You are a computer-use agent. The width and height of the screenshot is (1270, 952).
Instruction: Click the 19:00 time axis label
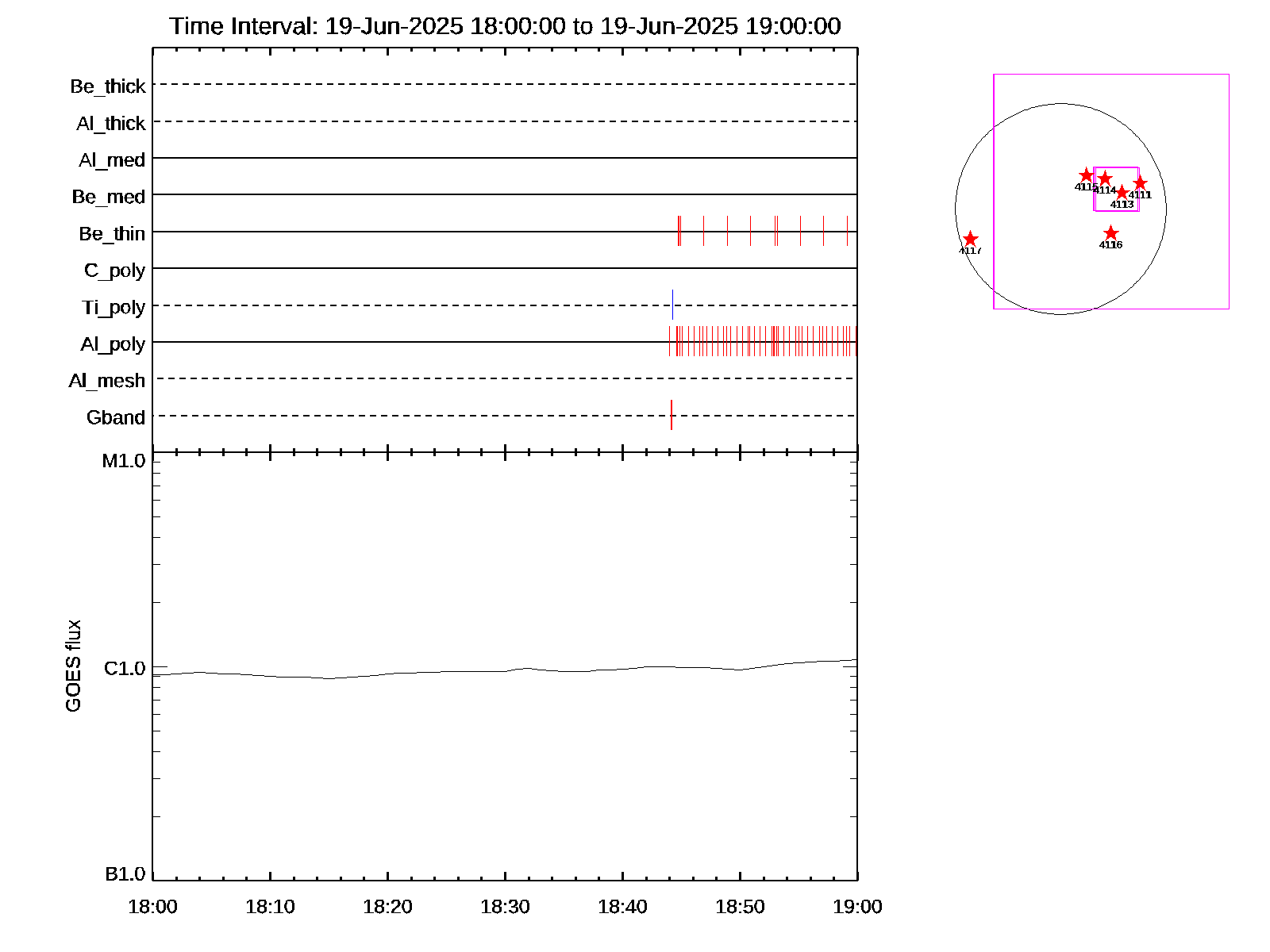click(x=857, y=907)
